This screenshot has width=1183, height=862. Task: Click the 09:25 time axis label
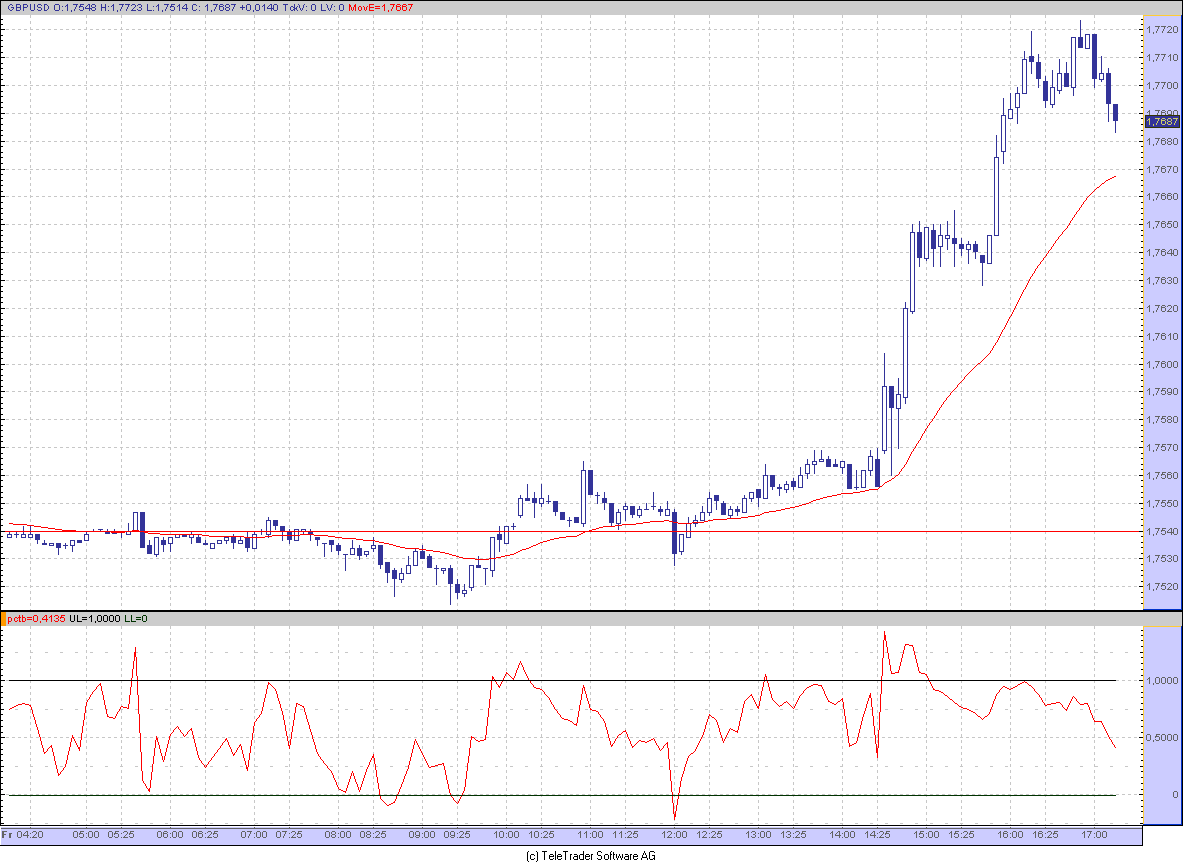pyautogui.click(x=456, y=834)
